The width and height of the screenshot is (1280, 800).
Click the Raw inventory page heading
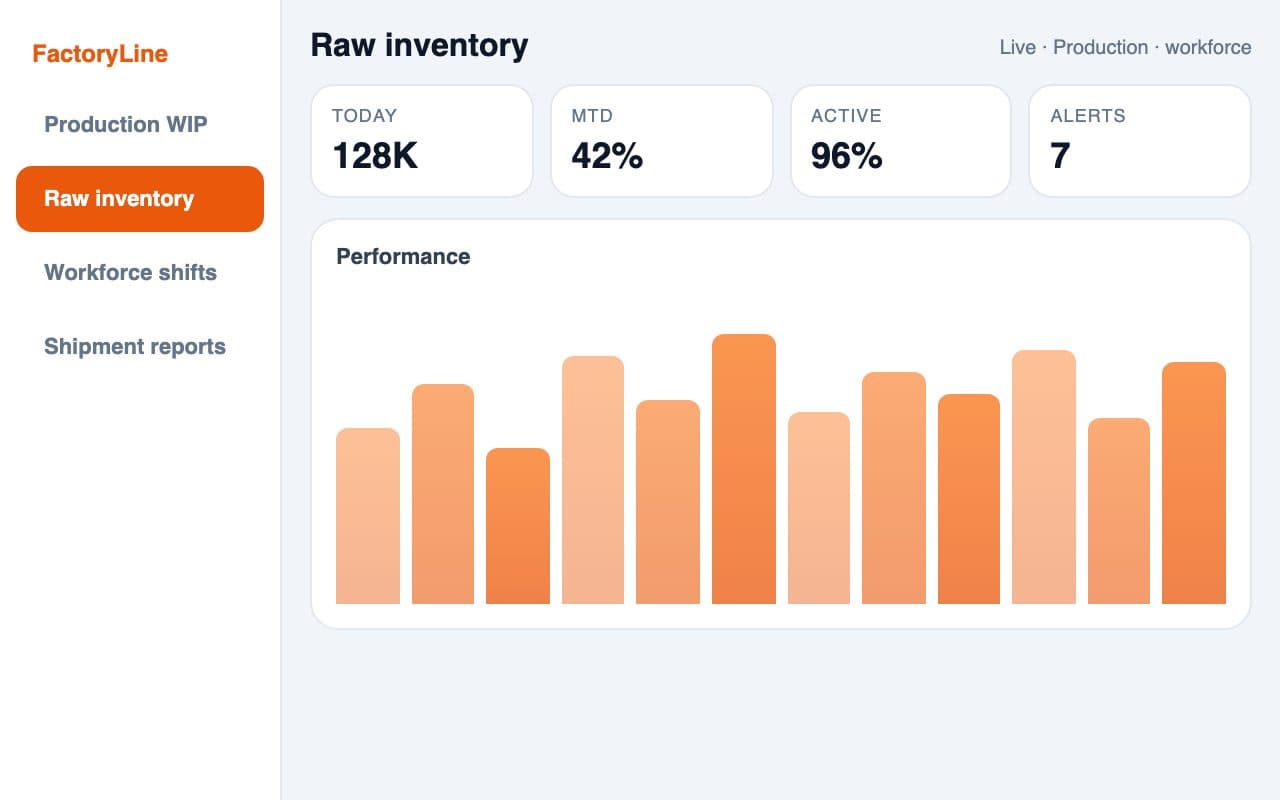click(419, 45)
